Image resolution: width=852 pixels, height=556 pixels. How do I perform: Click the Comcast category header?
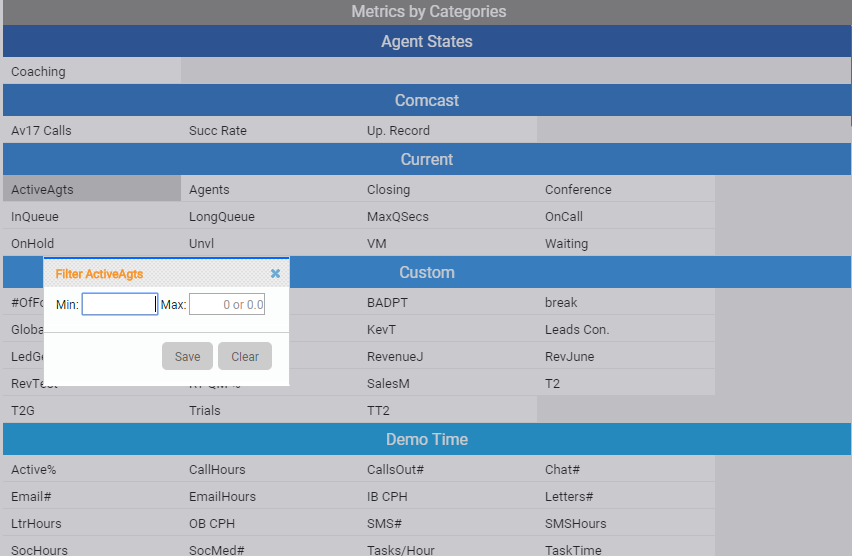pos(426,101)
